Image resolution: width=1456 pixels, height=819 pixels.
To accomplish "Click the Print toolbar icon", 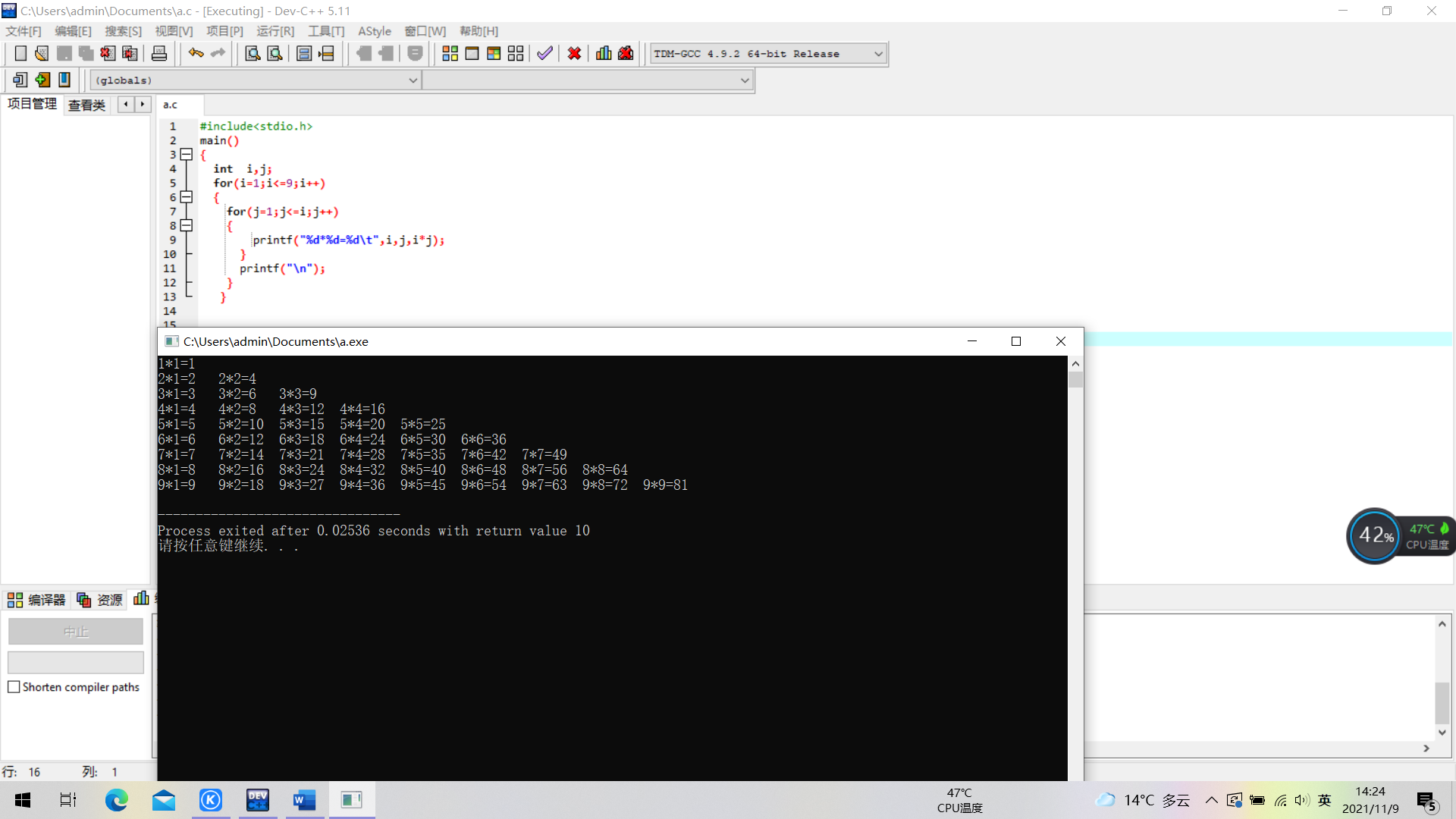I will pos(159,53).
